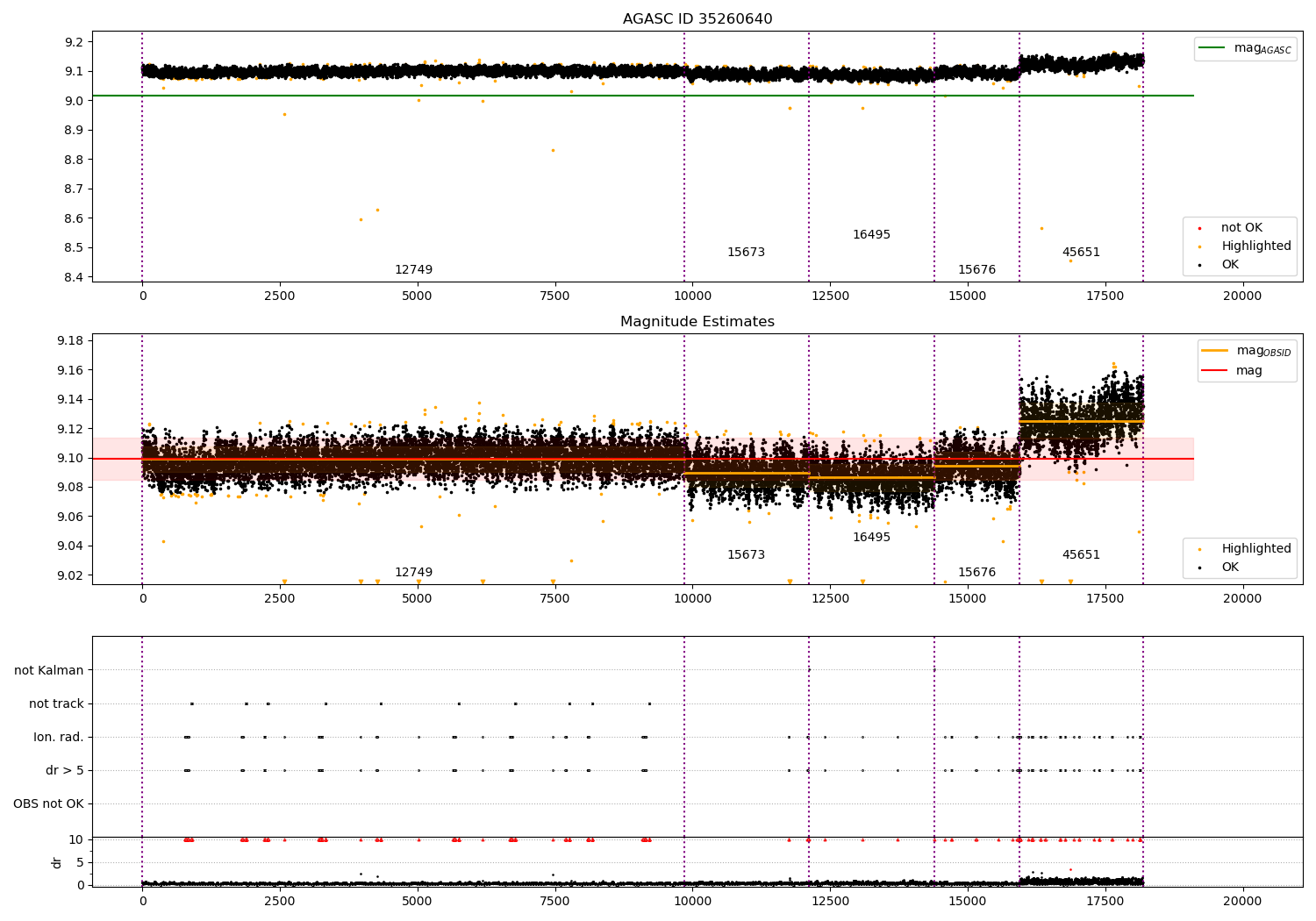
Task: Click the 9.10 y-axis tick on middle plot
Action: click(71, 458)
